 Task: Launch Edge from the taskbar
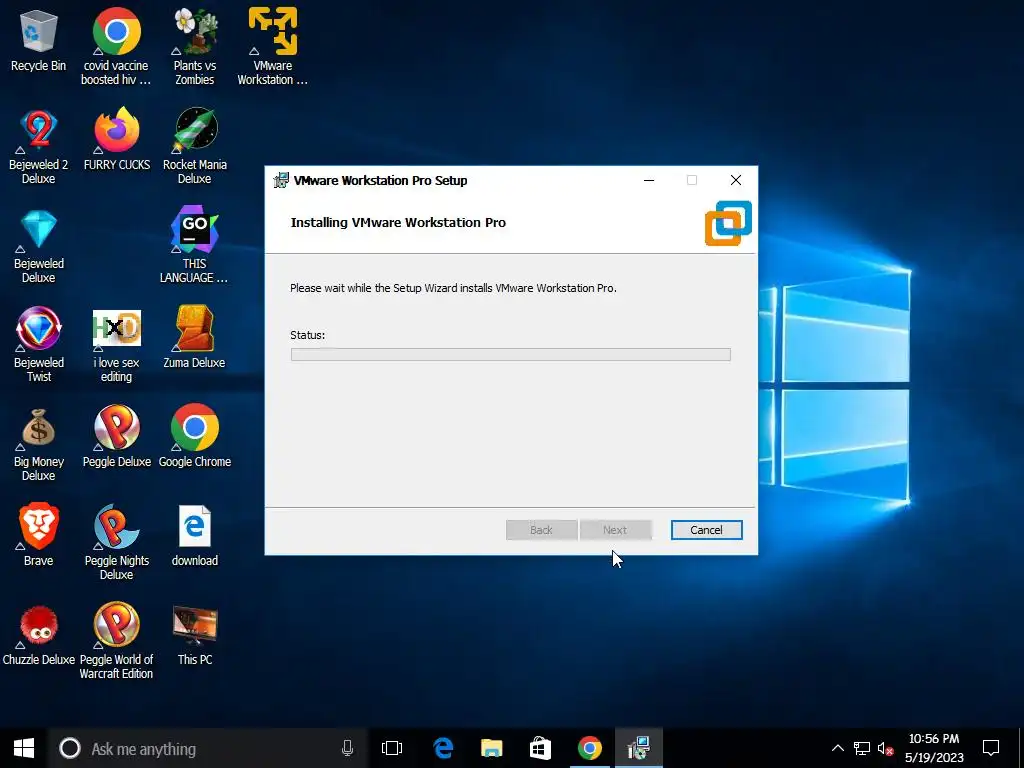coord(443,748)
